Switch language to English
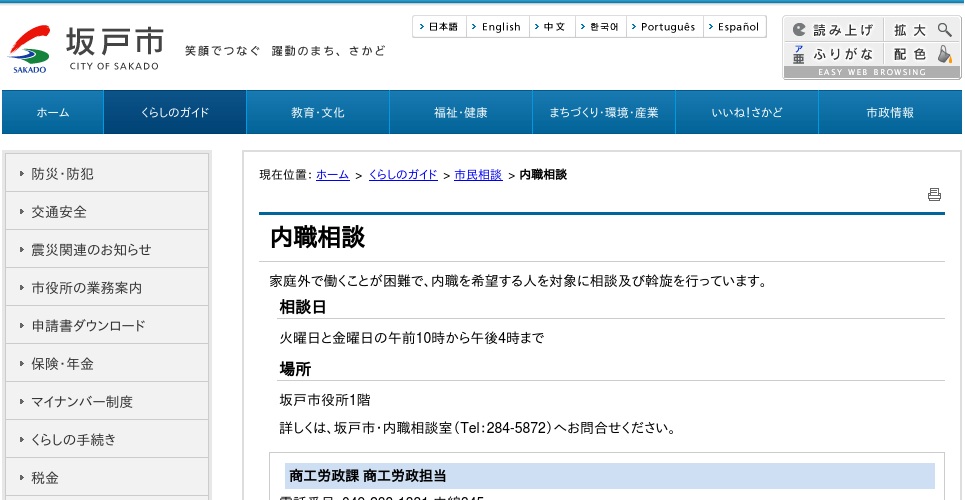 point(499,27)
